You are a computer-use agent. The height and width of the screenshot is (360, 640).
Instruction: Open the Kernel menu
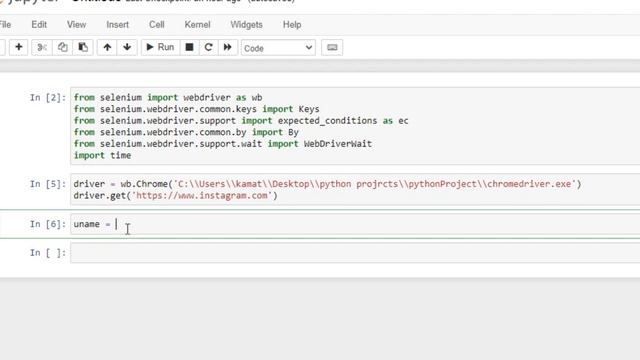(198, 24)
